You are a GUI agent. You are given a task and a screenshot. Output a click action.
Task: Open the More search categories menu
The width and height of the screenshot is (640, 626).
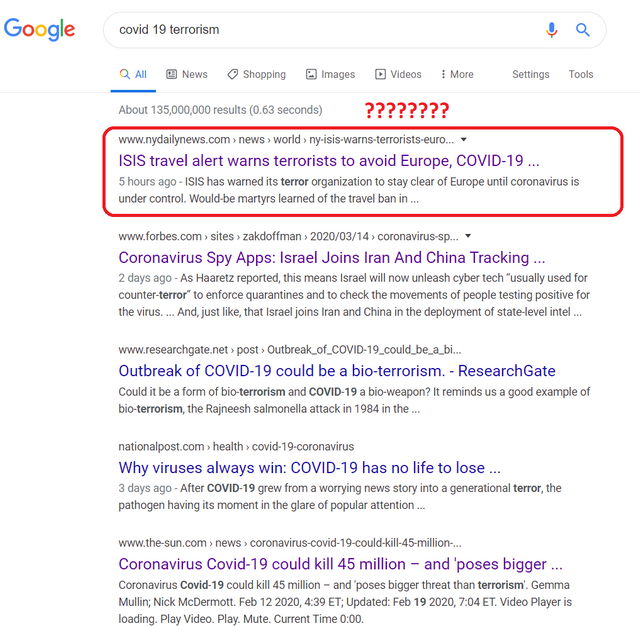click(x=457, y=74)
